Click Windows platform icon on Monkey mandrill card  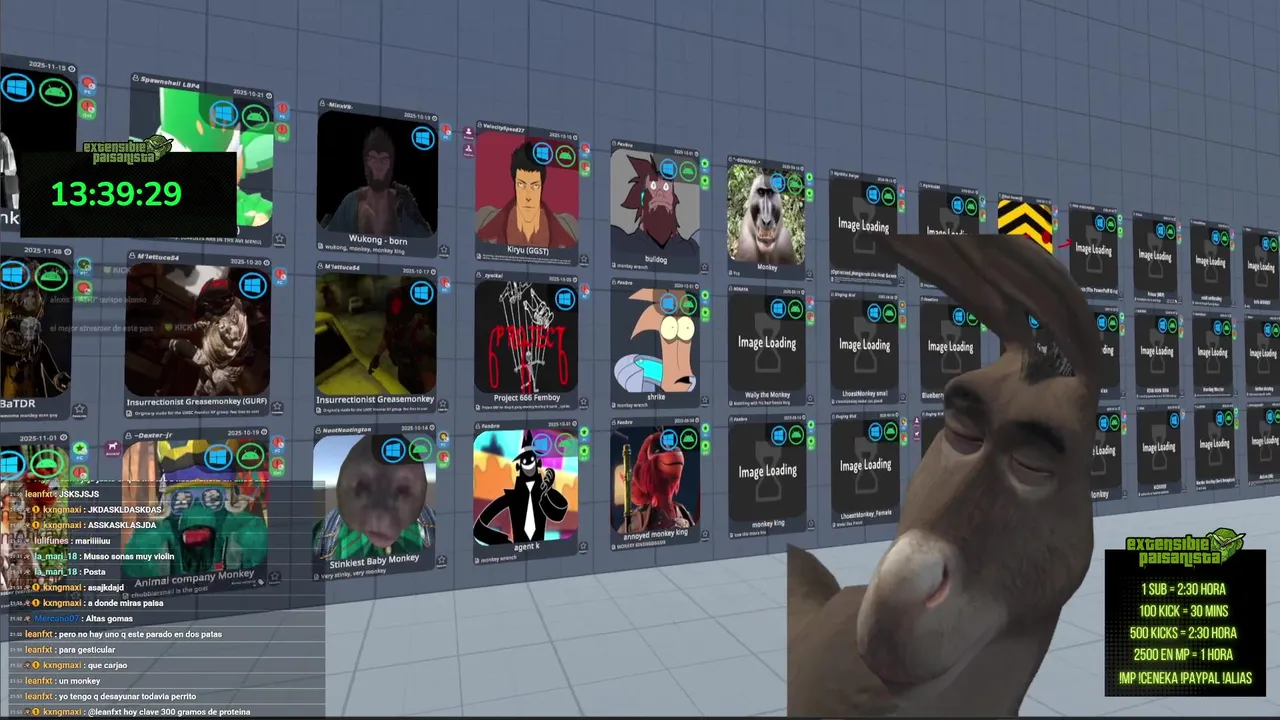(777, 183)
